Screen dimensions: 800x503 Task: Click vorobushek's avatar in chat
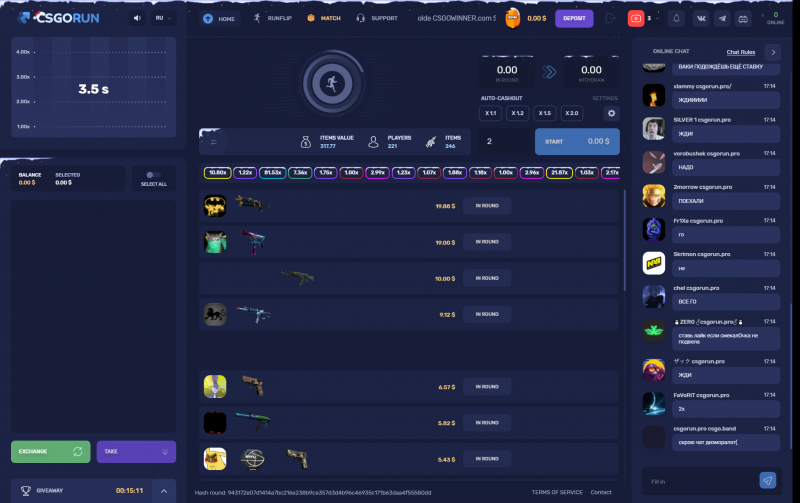[654, 162]
